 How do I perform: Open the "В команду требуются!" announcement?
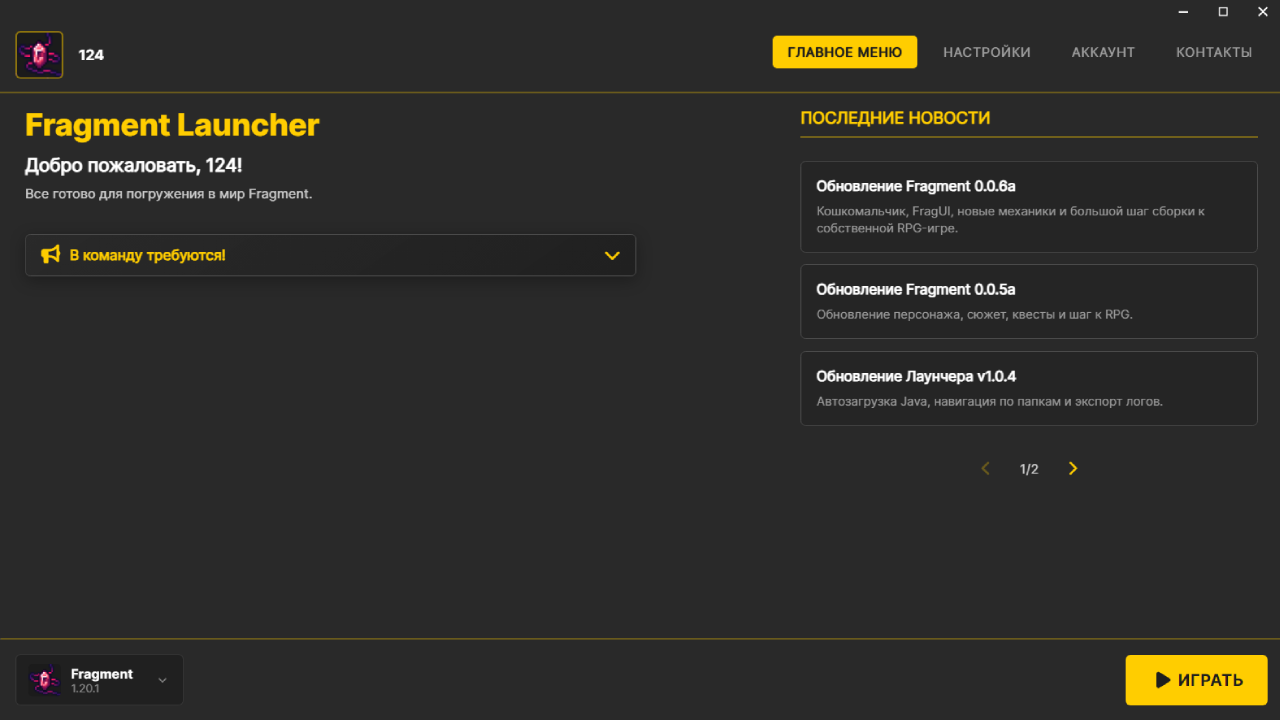[147, 255]
